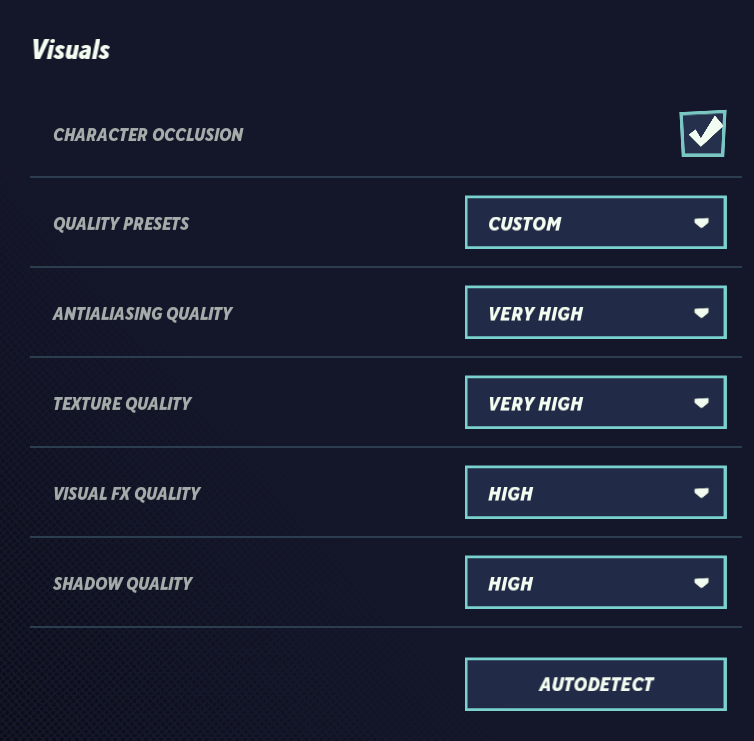Click the Quality Presets dropdown arrow icon
The width and height of the screenshot is (754, 741).
click(x=702, y=223)
